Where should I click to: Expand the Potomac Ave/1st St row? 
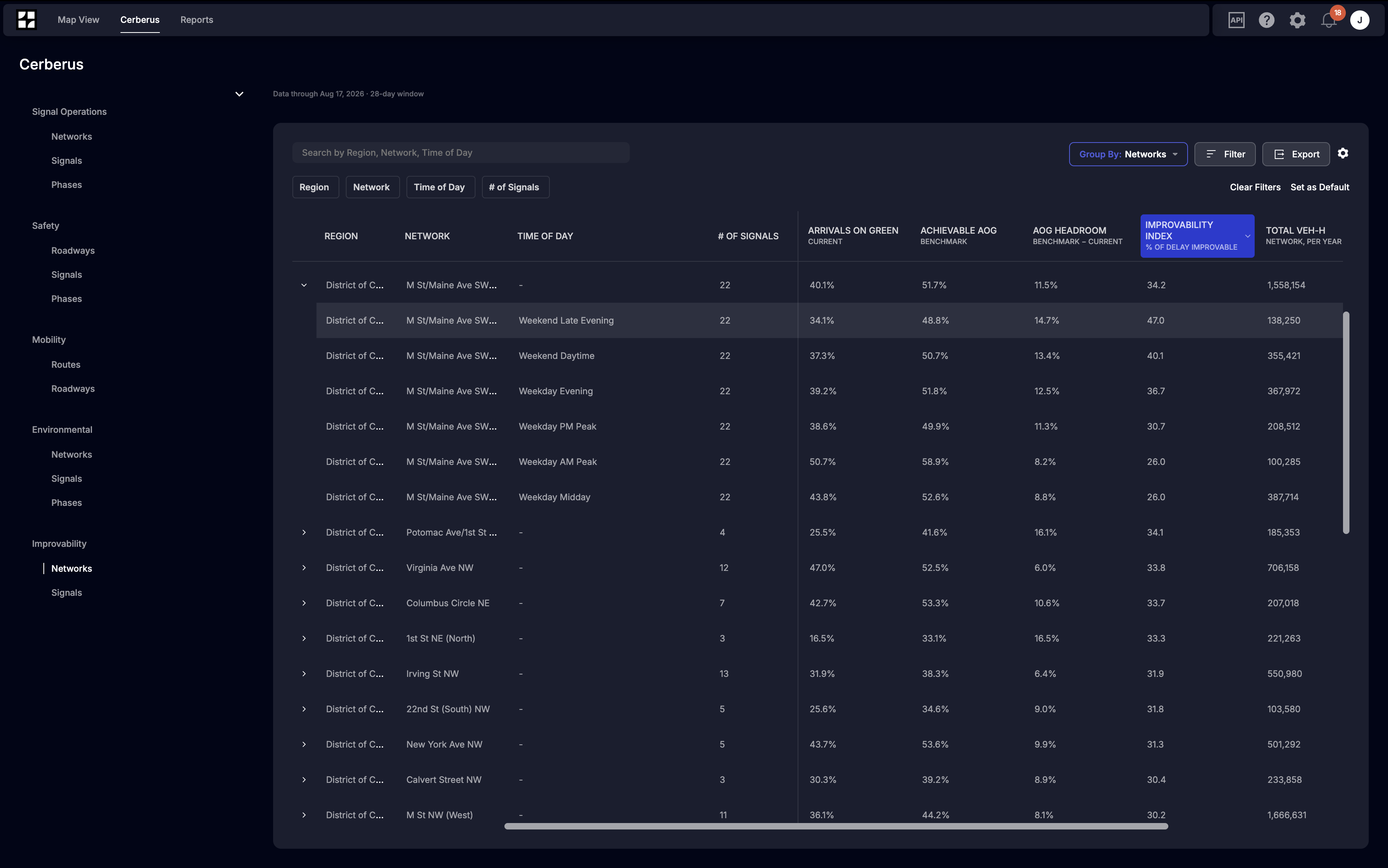tap(304, 533)
